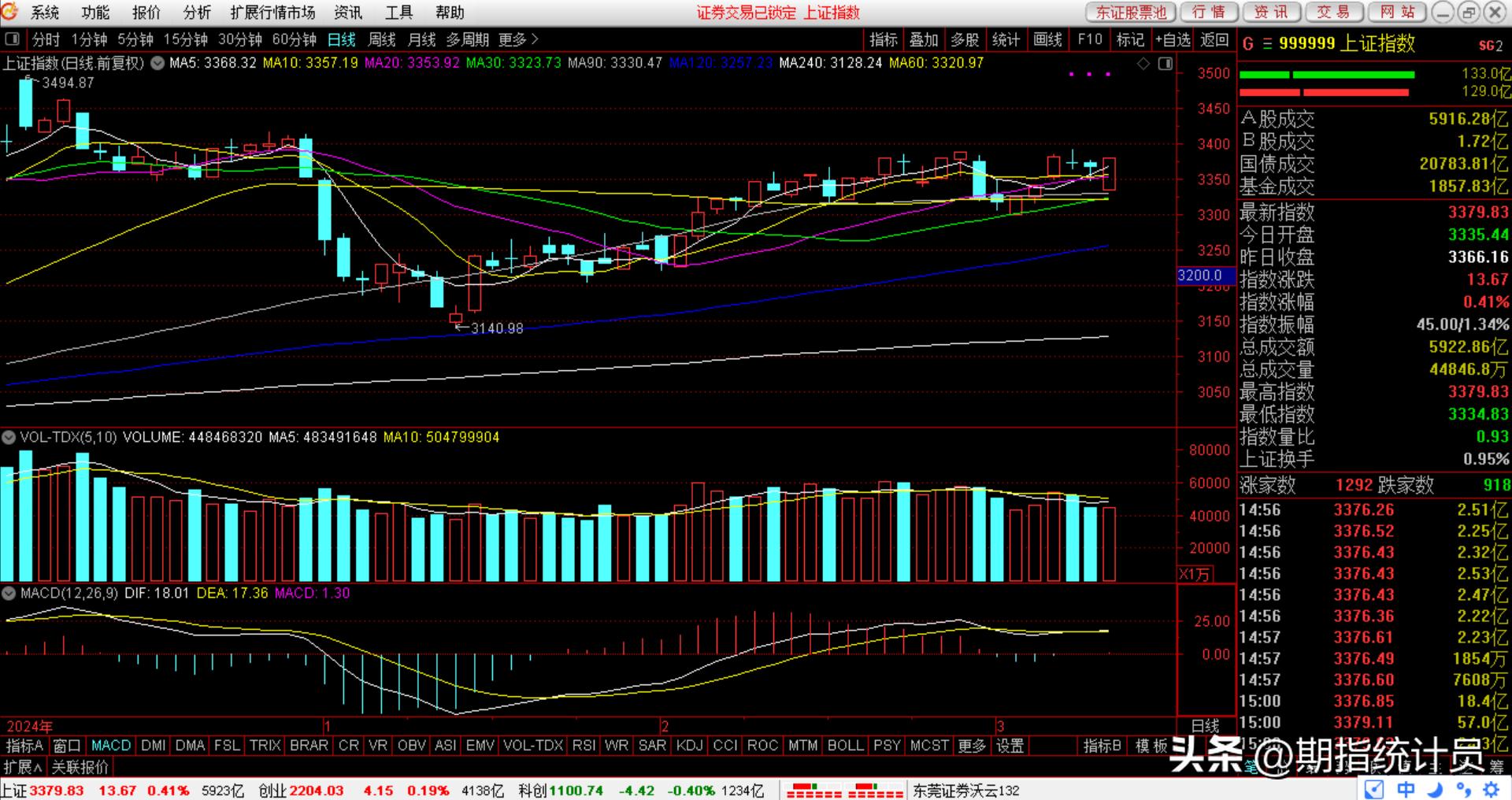Click the +自选 button
1512x800 pixels.
(x=1173, y=39)
